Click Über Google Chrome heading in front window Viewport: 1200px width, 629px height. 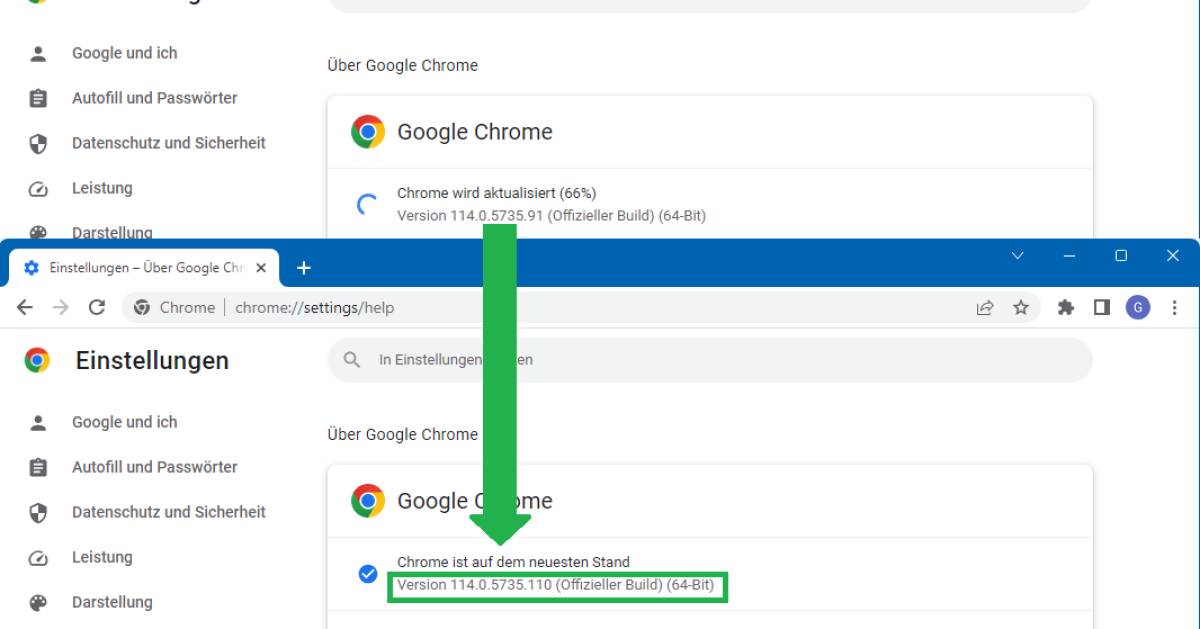[x=402, y=434]
